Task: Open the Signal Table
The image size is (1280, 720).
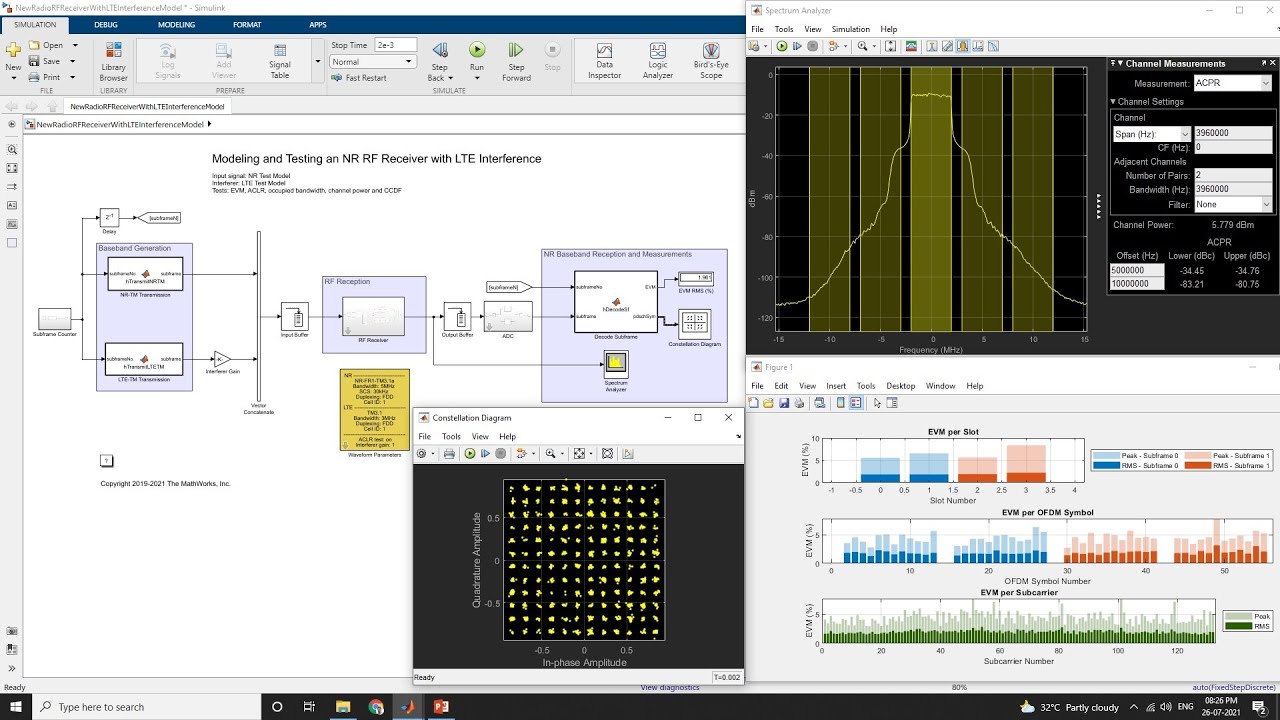Action: [x=280, y=61]
